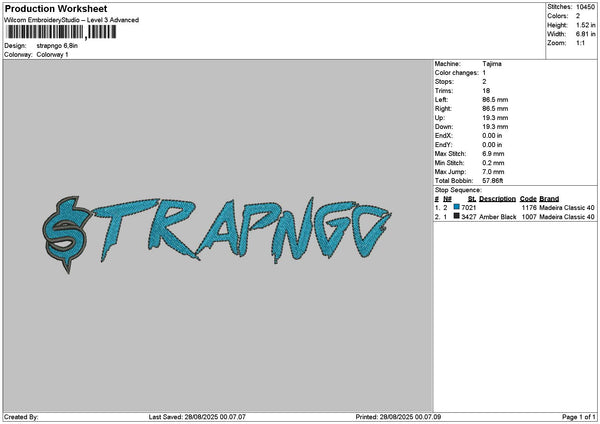Click Madeira Classic 40 in the 7021 row
600x424 pixels.
click(x=567, y=208)
